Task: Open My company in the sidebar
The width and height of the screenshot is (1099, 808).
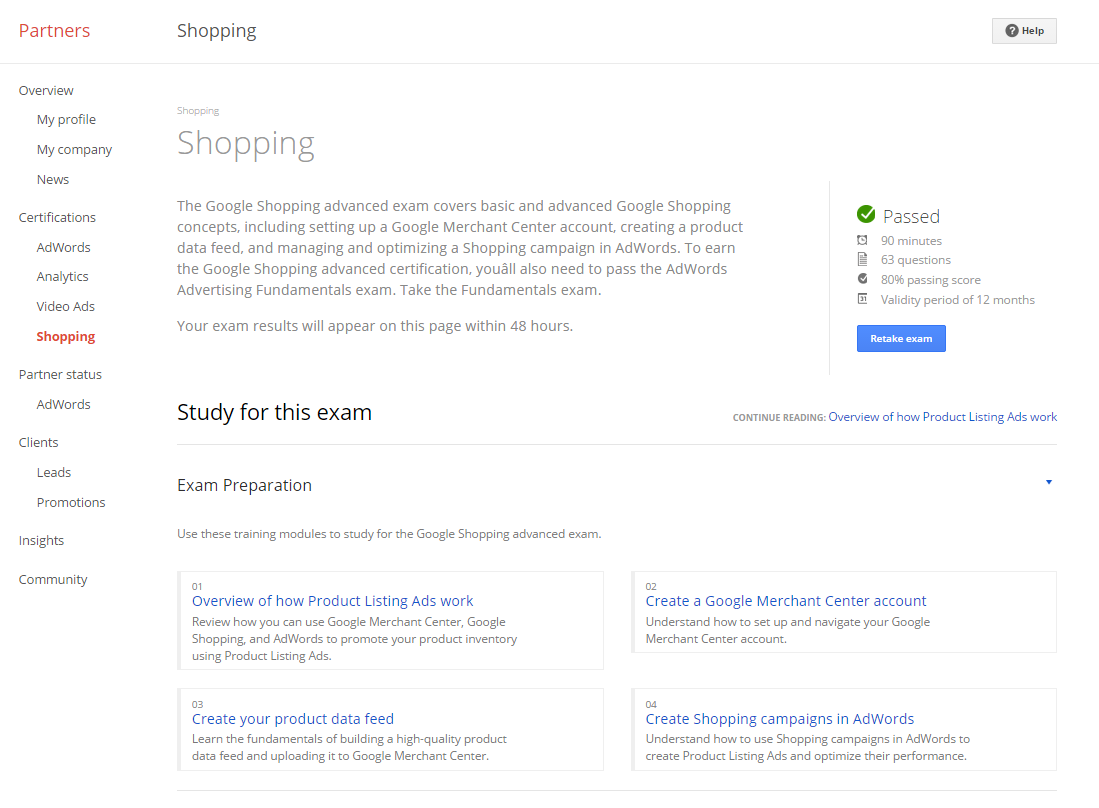Action: 74,150
